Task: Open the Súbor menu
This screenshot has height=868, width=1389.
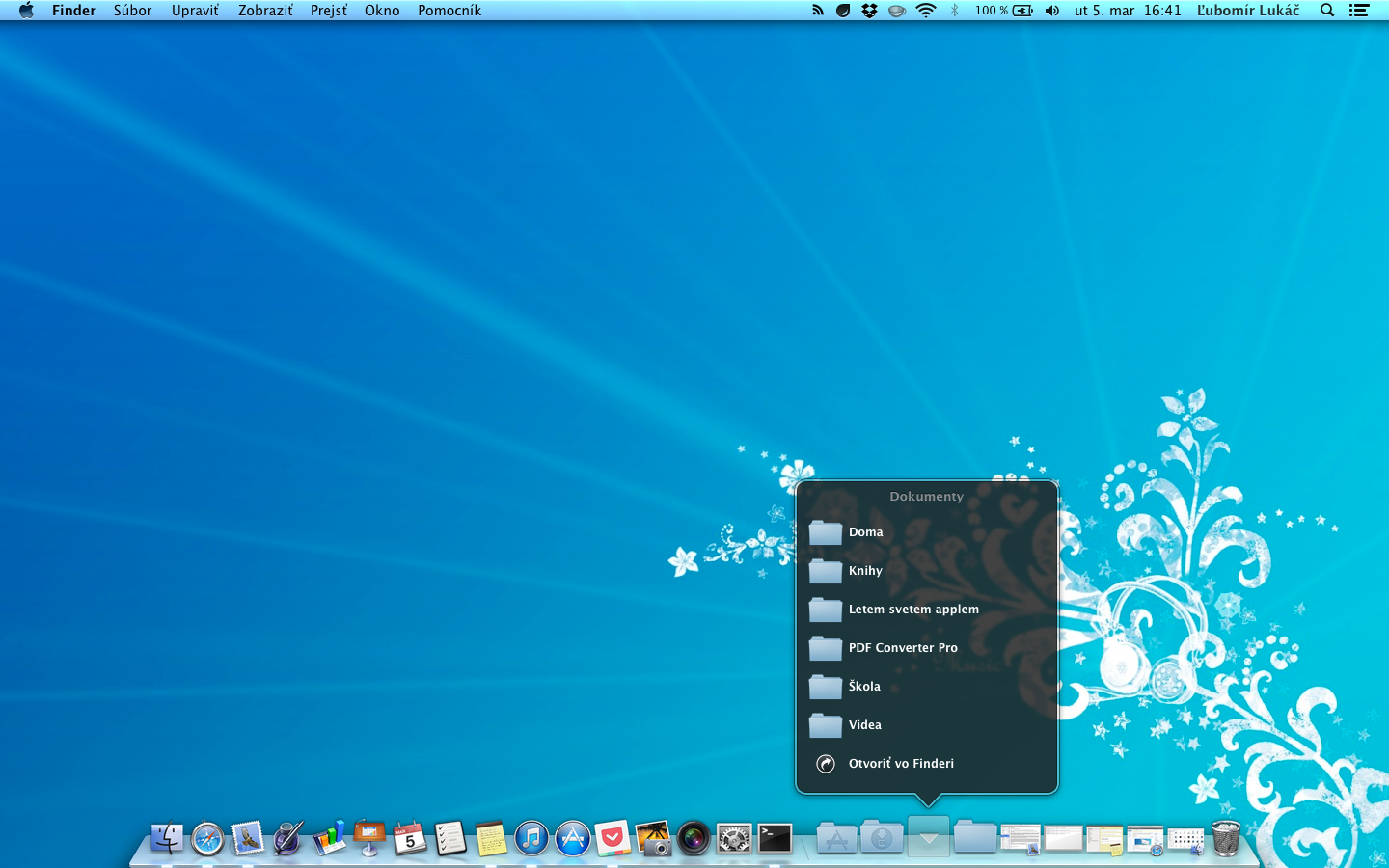Action: pos(133,11)
